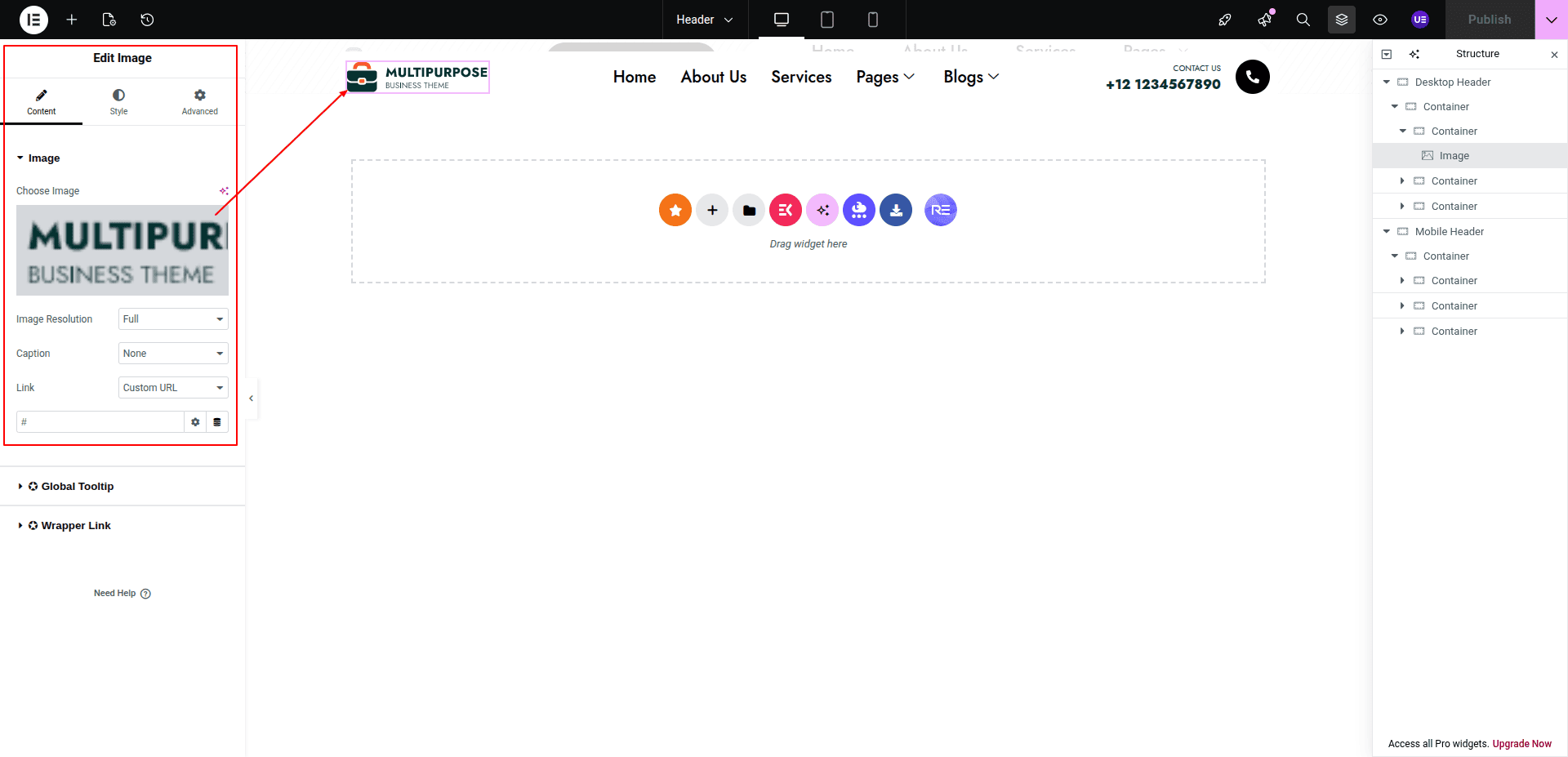The image size is (1568, 757).
Task: Open document settings page icon
Action: (x=109, y=20)
